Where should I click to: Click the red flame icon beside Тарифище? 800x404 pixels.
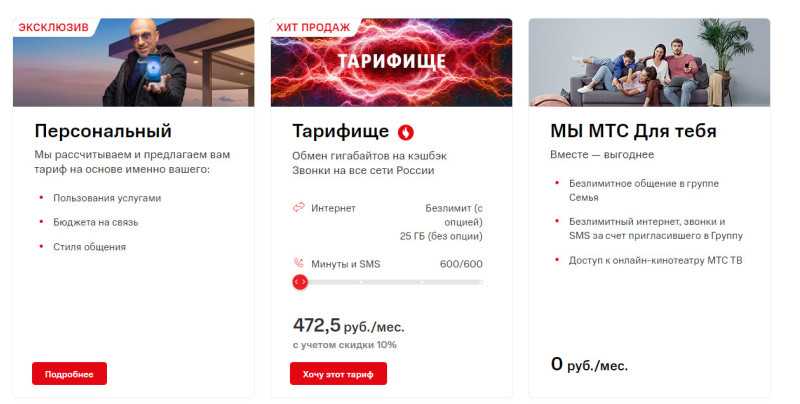pyautogui.click(x=406, y=133)
